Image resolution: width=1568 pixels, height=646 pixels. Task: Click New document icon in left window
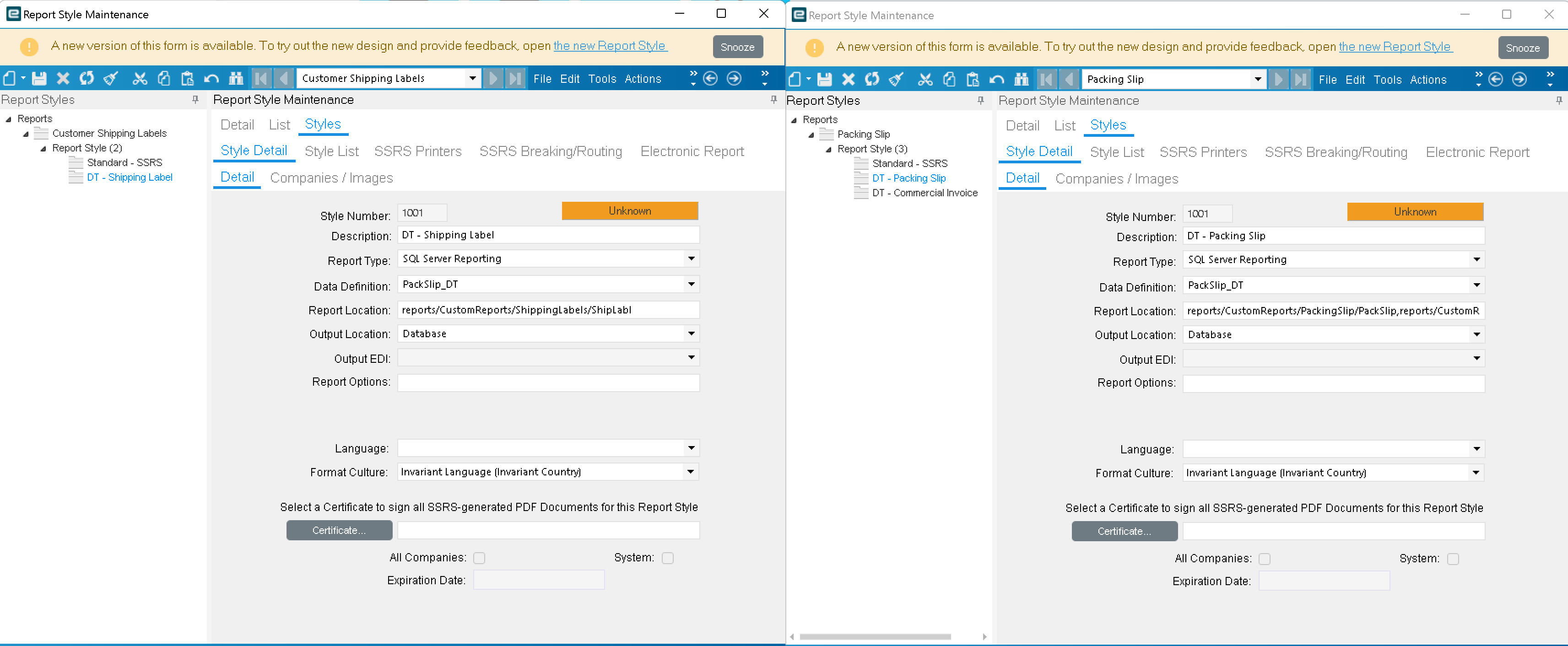click(10, 79)
